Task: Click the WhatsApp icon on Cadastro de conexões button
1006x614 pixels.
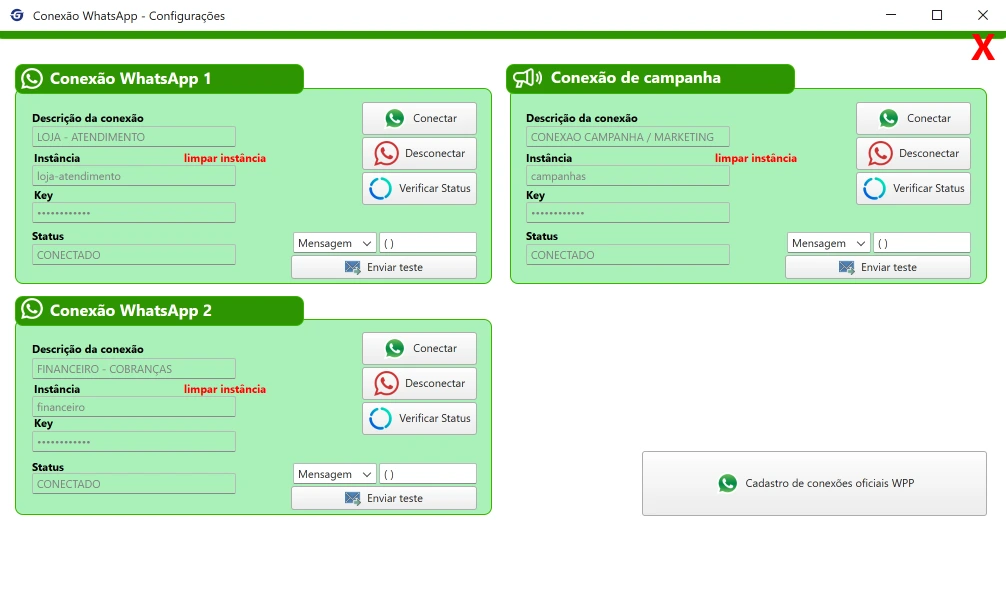Action: (x=728, y=483)
